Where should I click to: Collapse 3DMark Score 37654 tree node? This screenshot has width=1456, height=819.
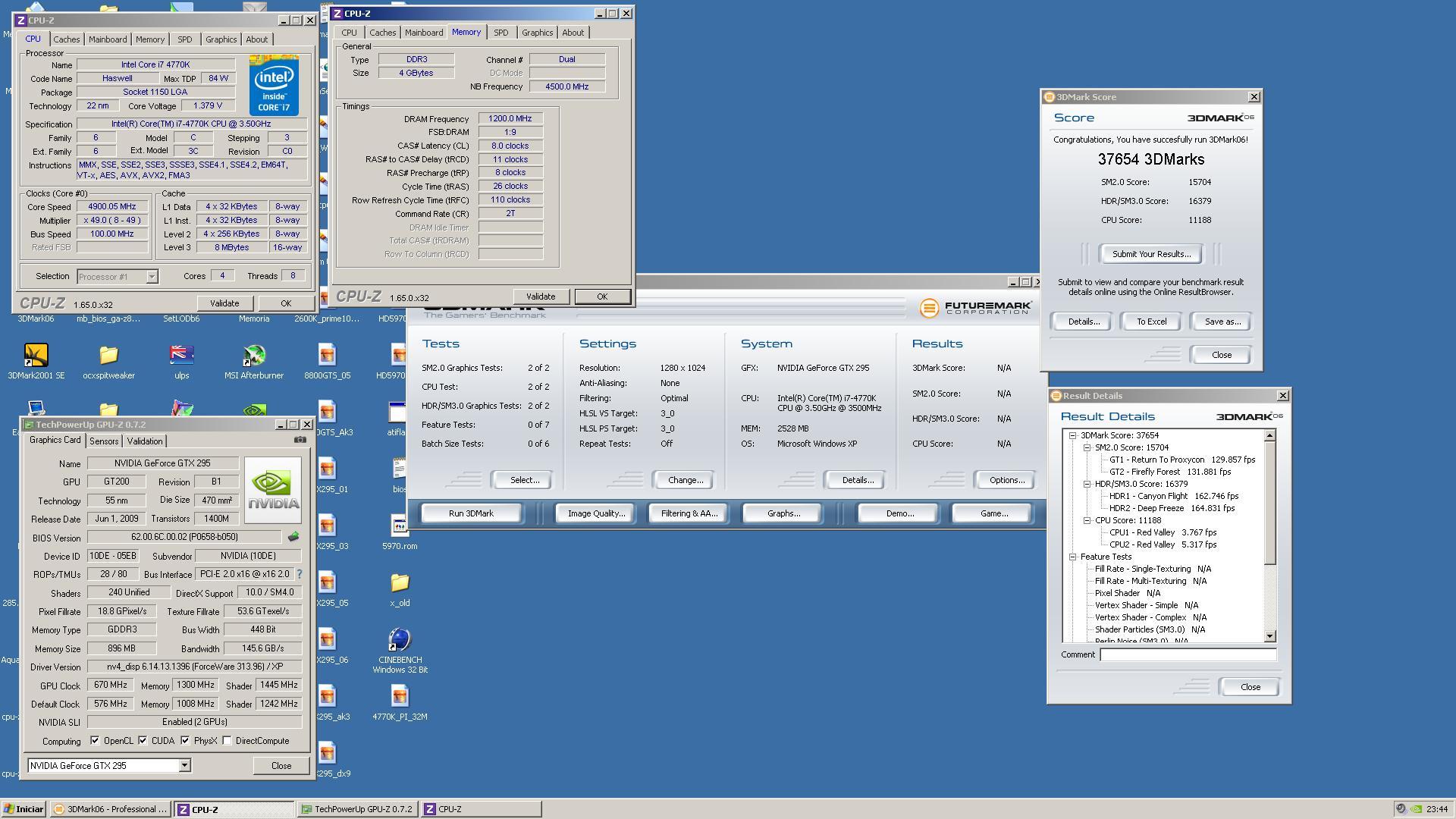point(1073,435)
